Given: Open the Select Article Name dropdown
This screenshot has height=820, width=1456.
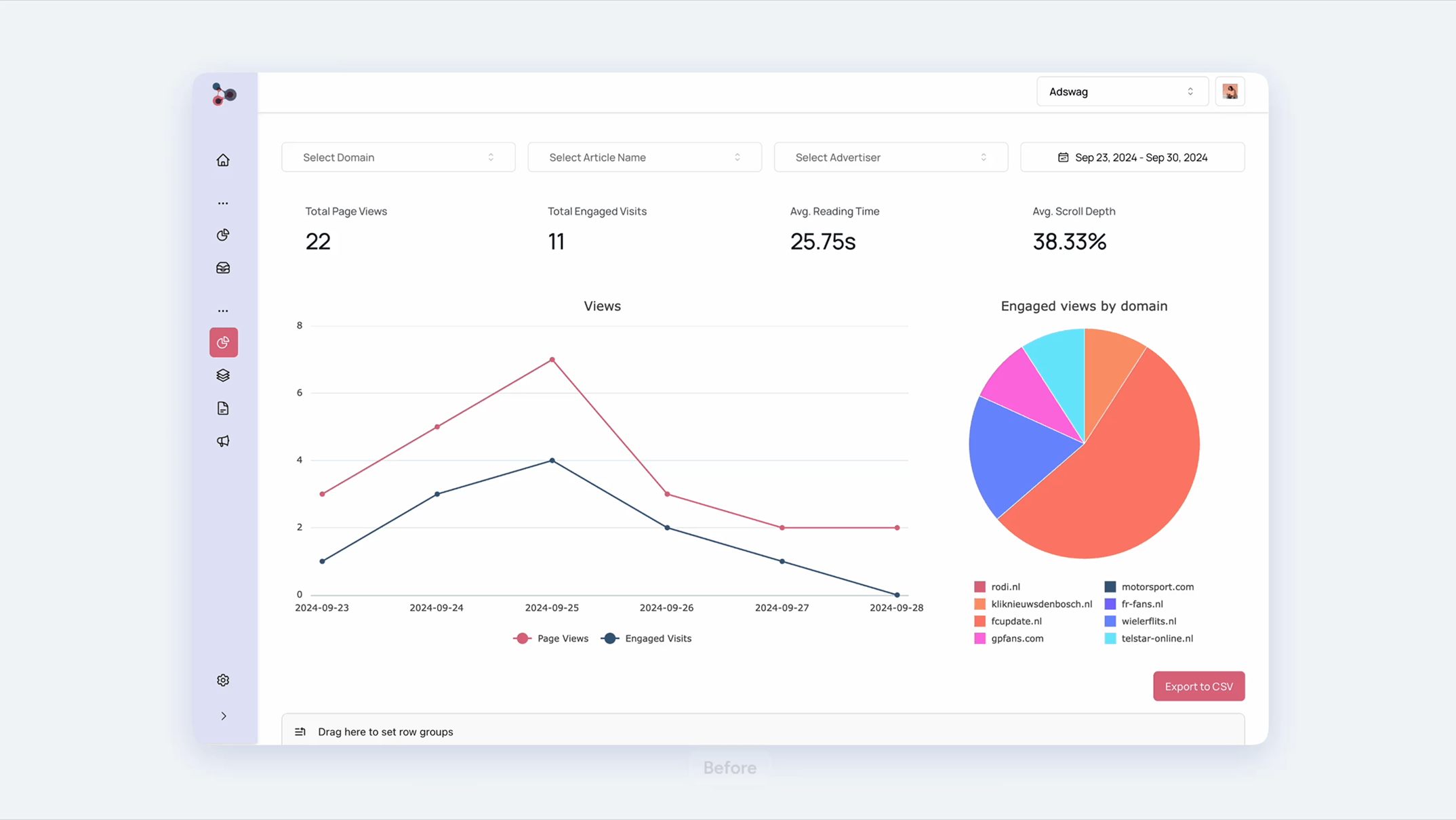Looking at the screenshot, I should tap(645, 157).
